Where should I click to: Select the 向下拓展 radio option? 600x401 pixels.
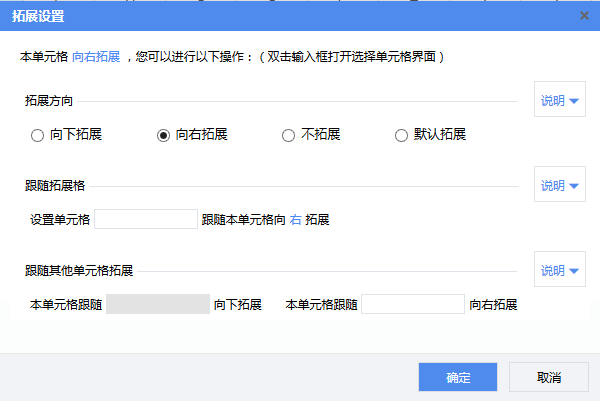[38, 135]
